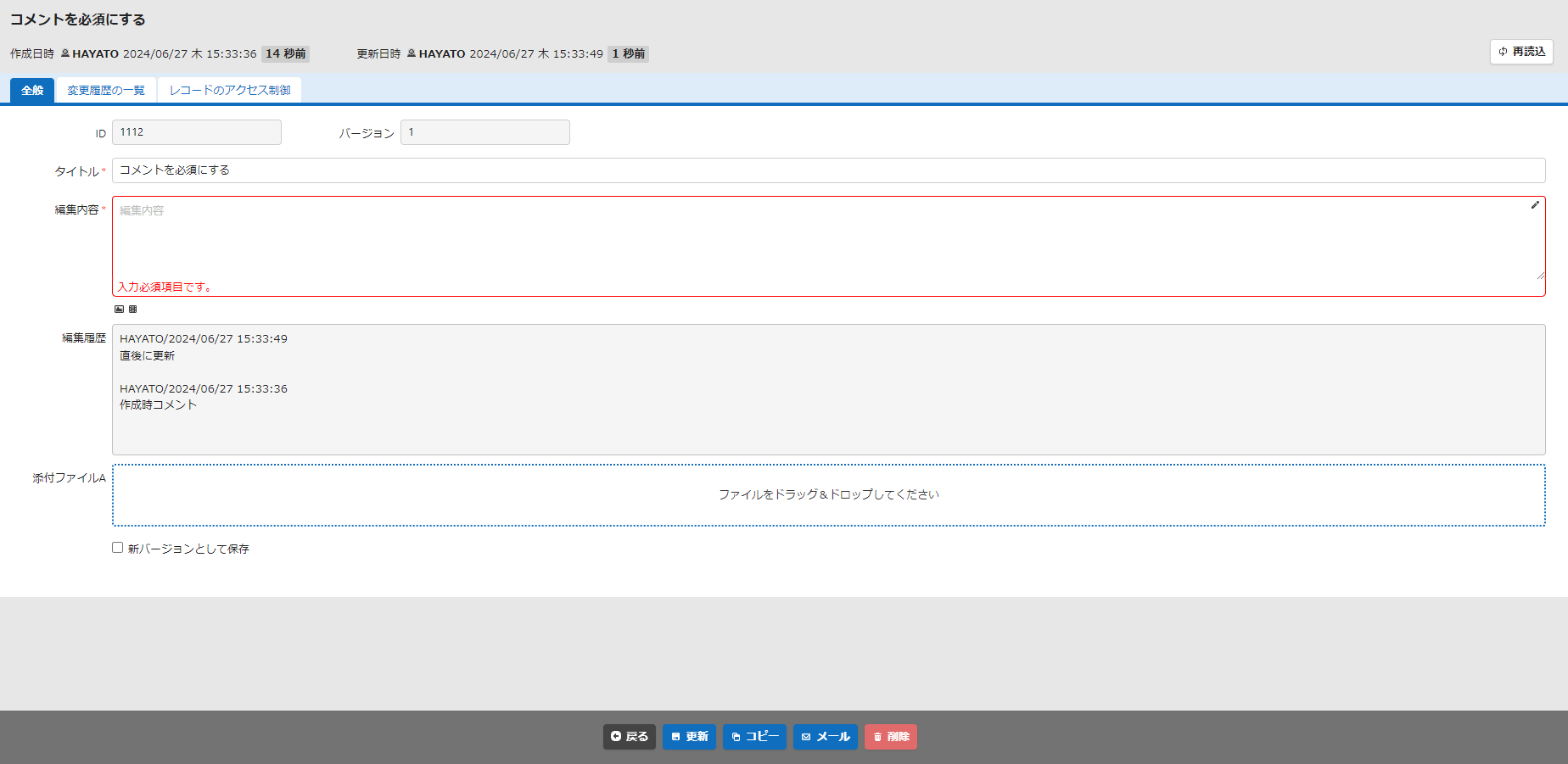Image resolution: width=1568 pixels, height=764 pixels.
Task: Click the 編集履歴 history box
Action: click(x=829, y=389)
